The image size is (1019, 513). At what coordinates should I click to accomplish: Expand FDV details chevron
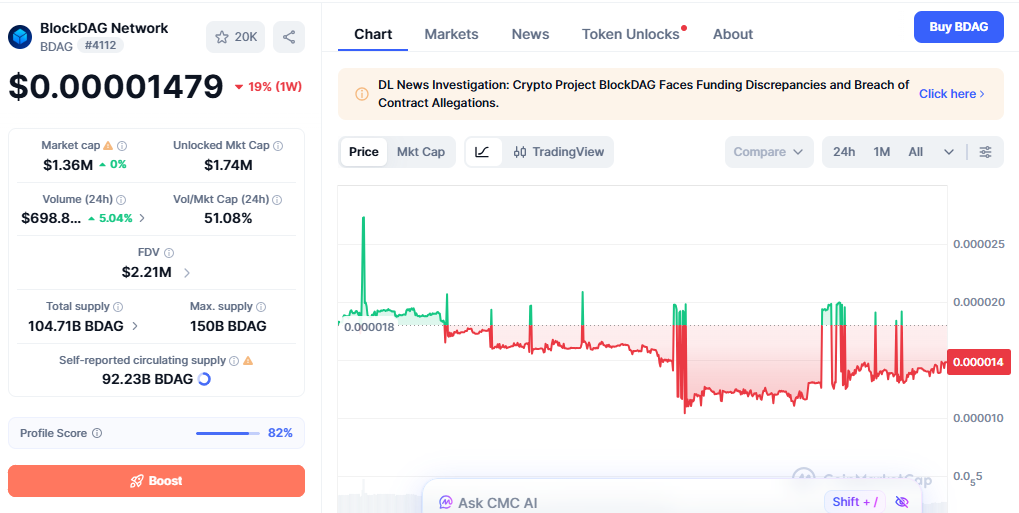pos(187,272)
